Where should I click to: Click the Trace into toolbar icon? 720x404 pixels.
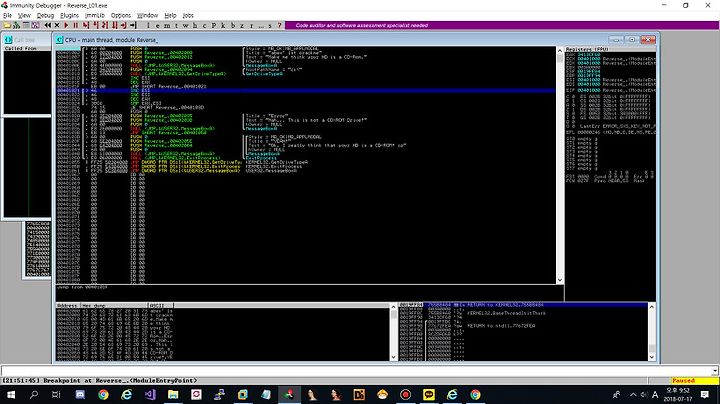click(105, 25)
